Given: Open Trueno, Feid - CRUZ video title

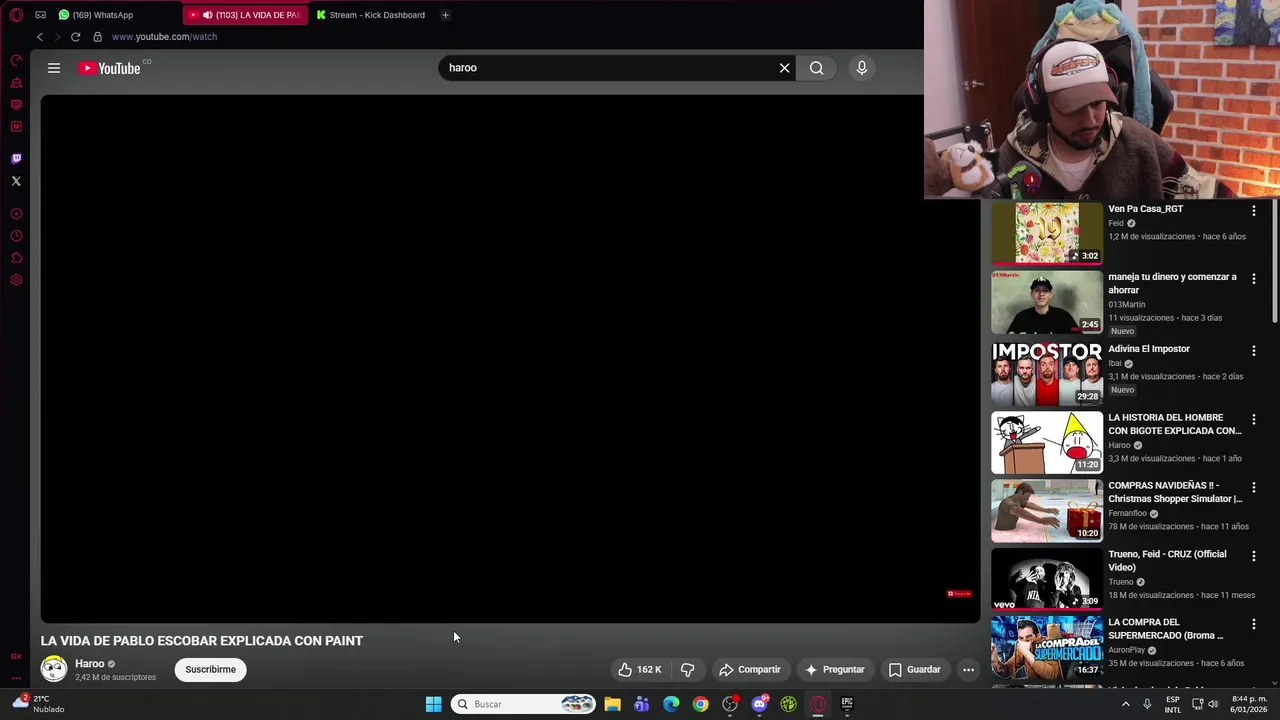Looking at the screenshot, I should 1167,561.
